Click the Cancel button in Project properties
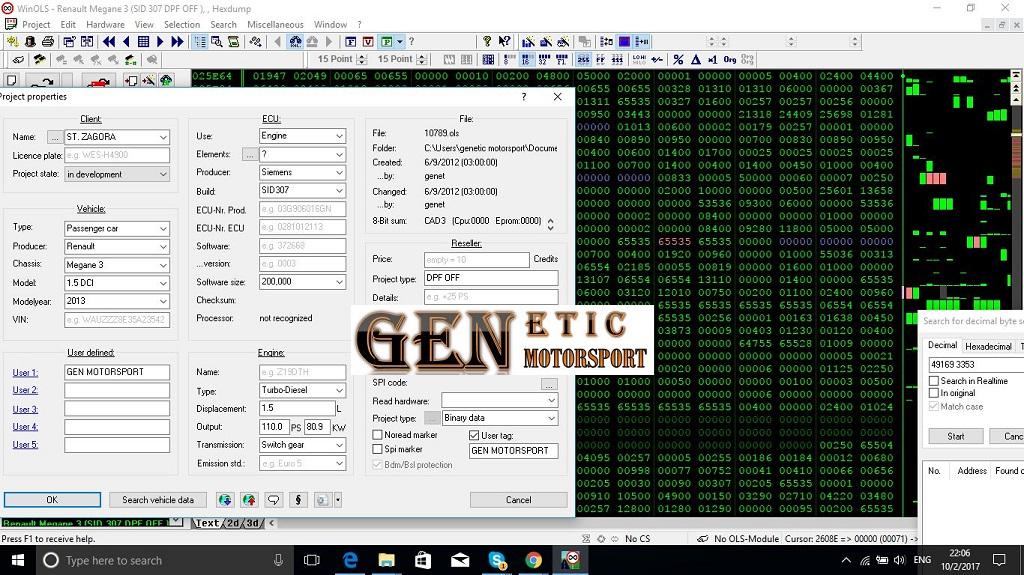The width and height of the screenshot is (1024, 575). pos(518,500)
